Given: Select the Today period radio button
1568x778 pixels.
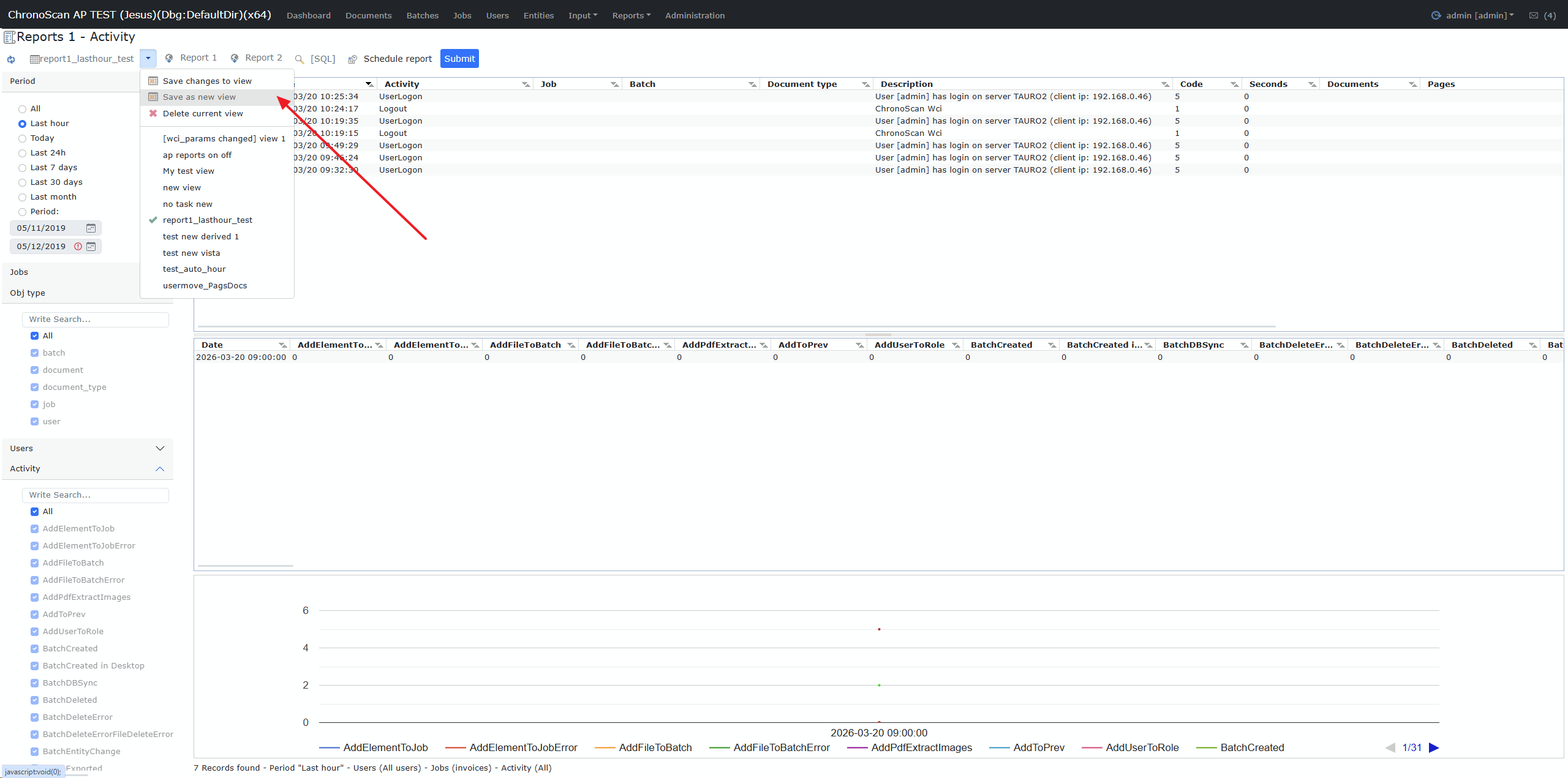Looking at the screenshot, I should pos(23,138).
